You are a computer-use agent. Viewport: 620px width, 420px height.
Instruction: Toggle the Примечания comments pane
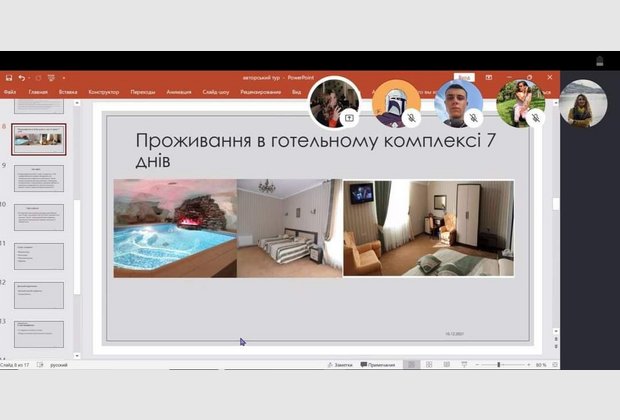pos(377,365)
